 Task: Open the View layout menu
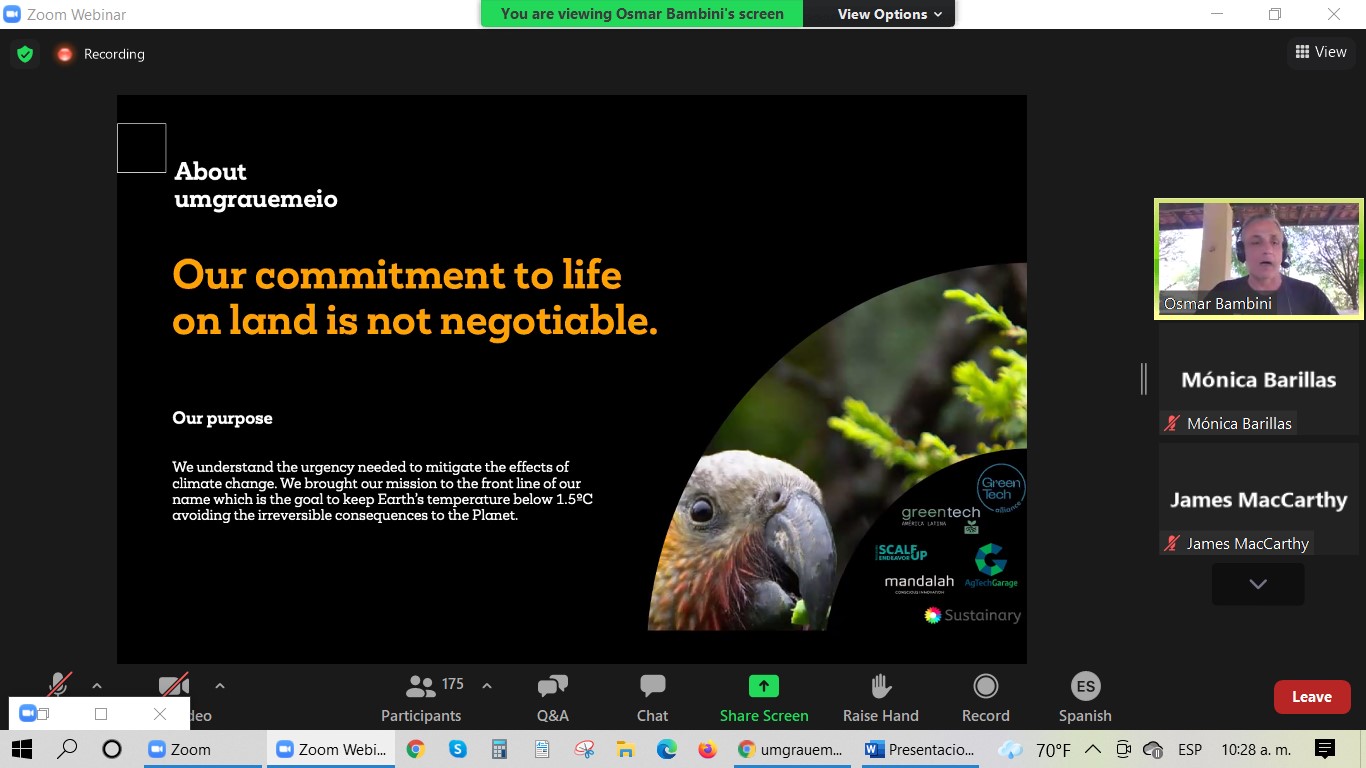pyautogui.click(x=1320, y=52)
